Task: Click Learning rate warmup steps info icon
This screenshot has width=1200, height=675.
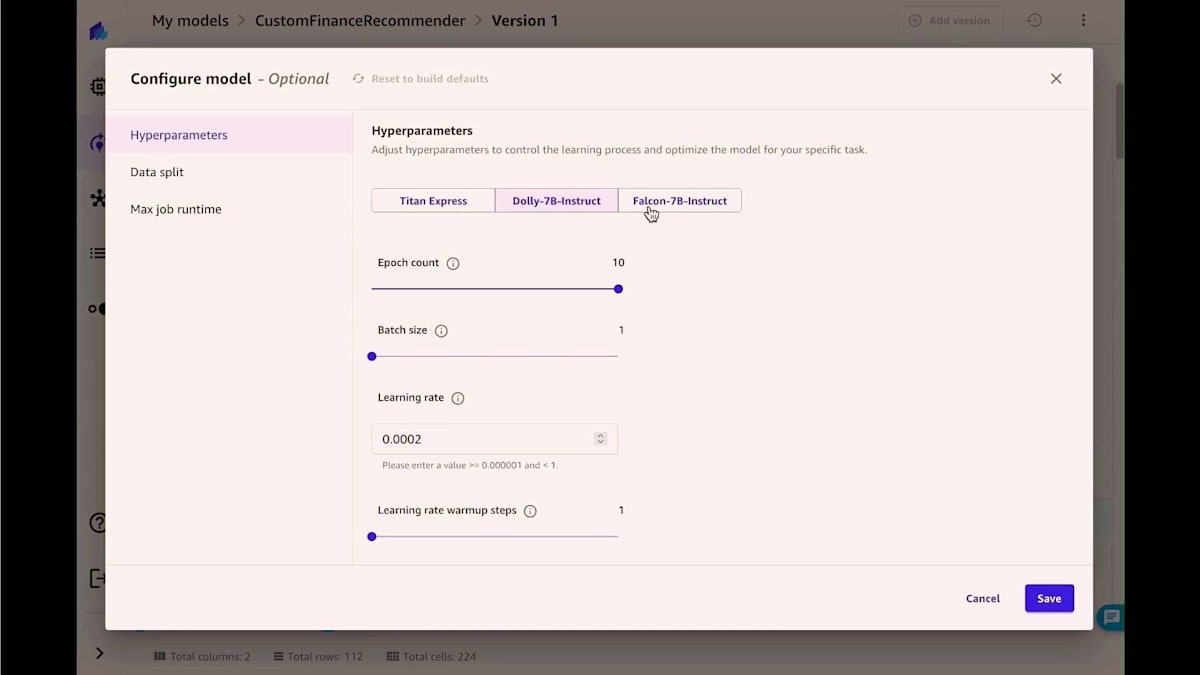Action: (x=530, y=511)
